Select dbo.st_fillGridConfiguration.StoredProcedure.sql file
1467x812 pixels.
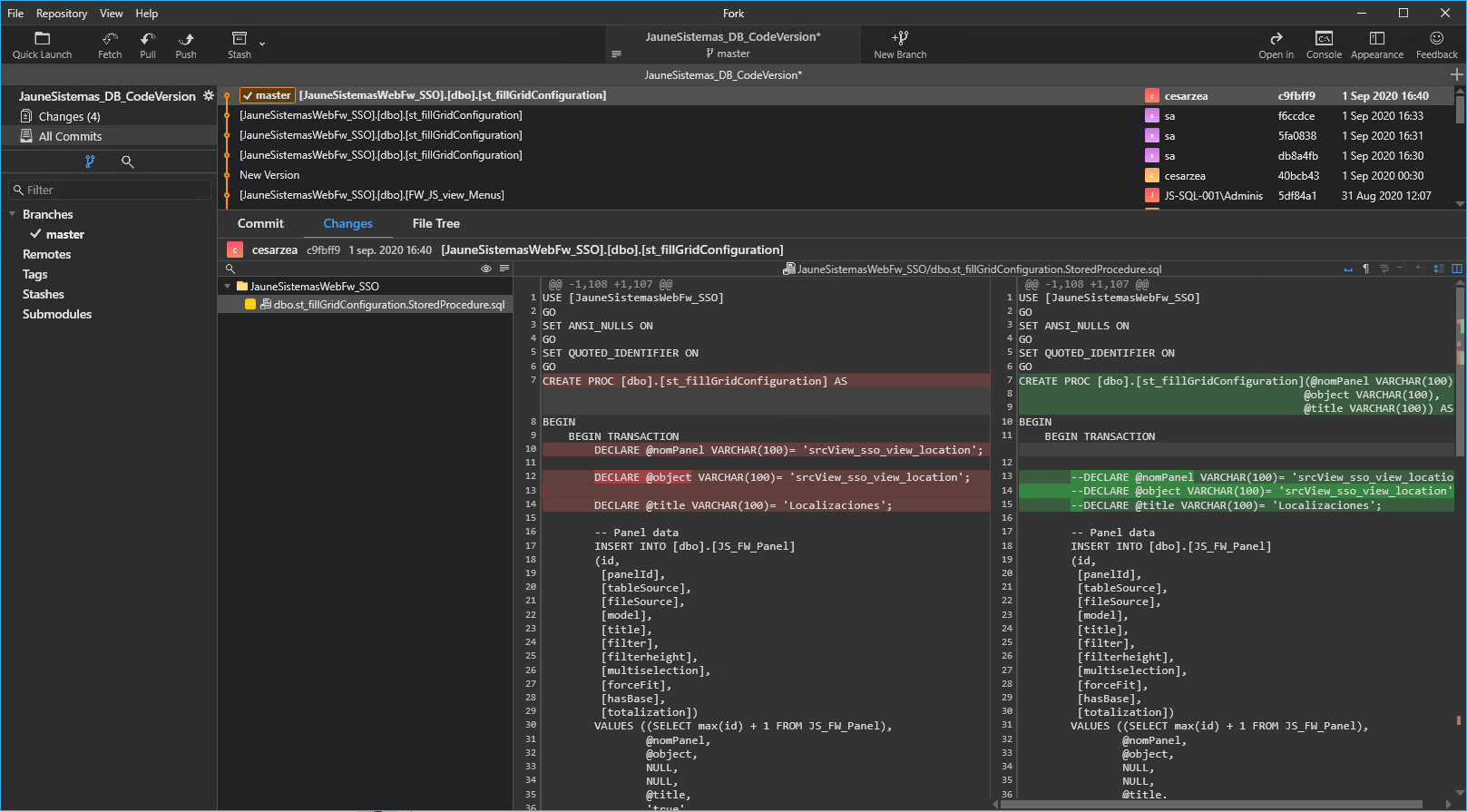tap(366, 305)
